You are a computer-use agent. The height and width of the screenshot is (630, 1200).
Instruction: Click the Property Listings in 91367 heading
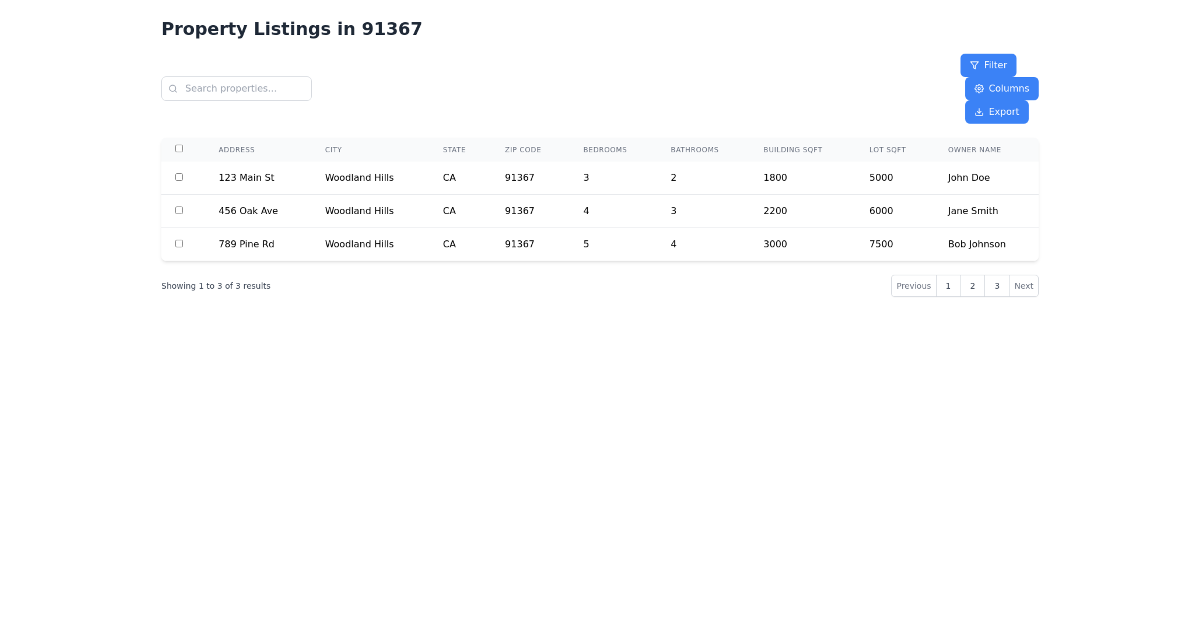point(291,29)
